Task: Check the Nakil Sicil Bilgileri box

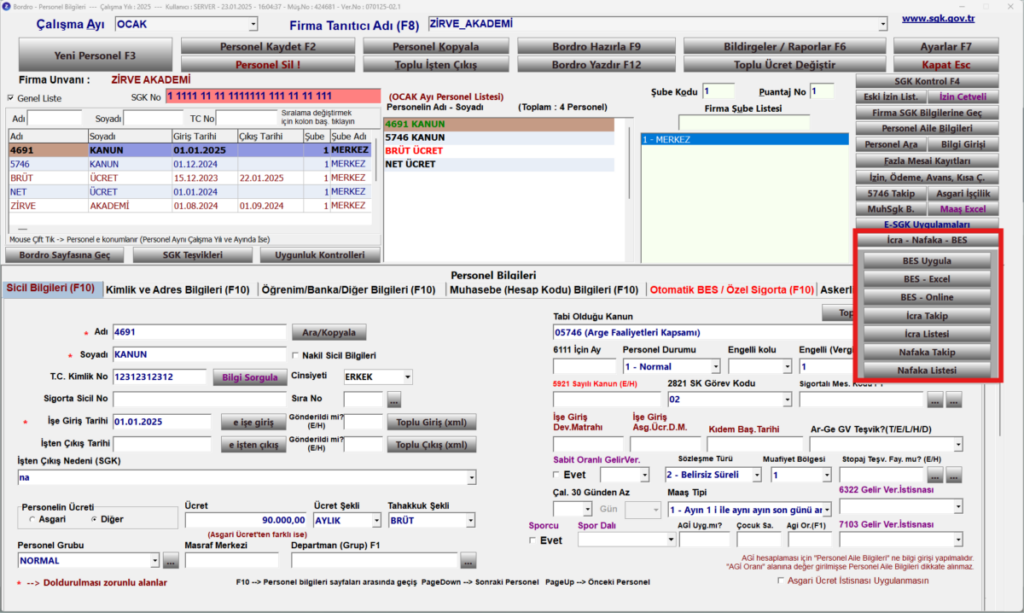Action: [x=296, y=356]
